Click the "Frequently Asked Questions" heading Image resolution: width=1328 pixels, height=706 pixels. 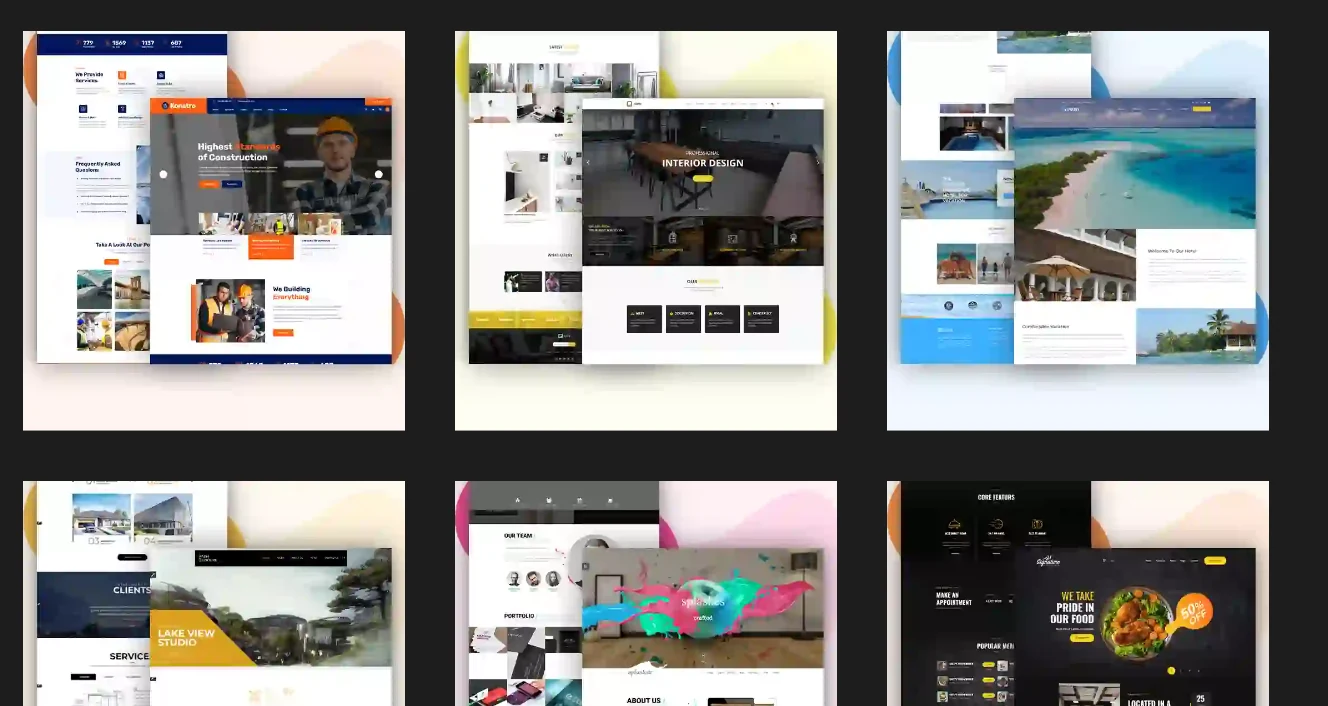[x=98, y=167]
